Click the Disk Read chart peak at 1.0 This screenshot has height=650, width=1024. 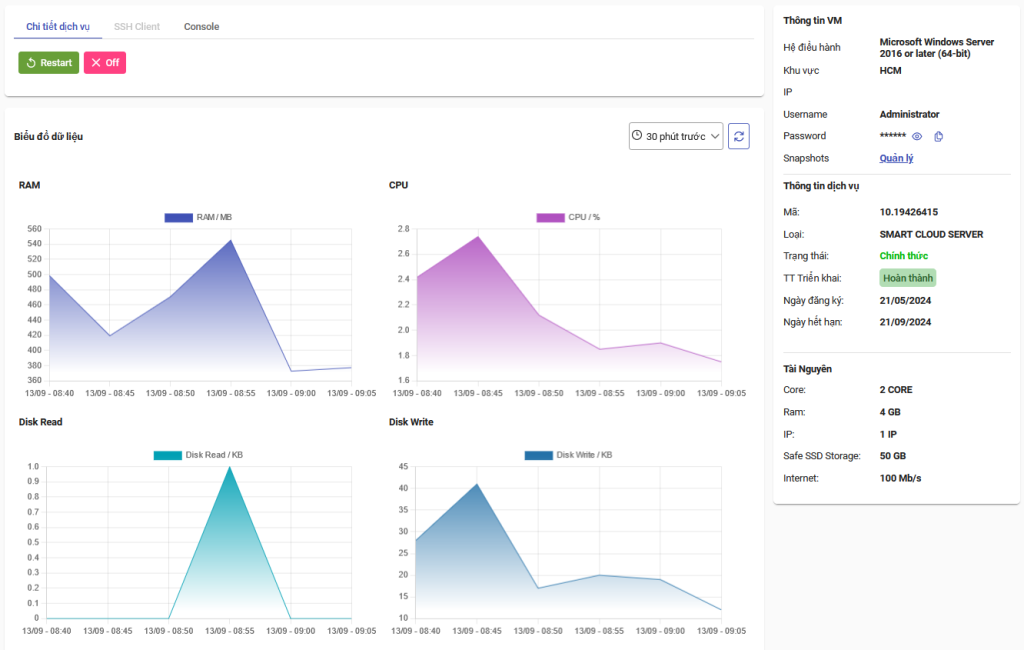tap(229, 467)
